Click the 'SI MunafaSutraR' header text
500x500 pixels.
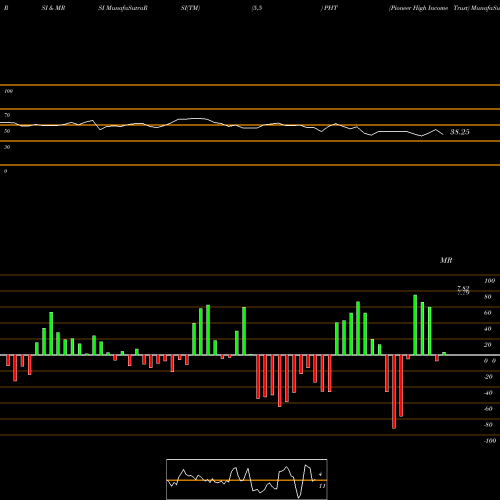click(123, 8)
